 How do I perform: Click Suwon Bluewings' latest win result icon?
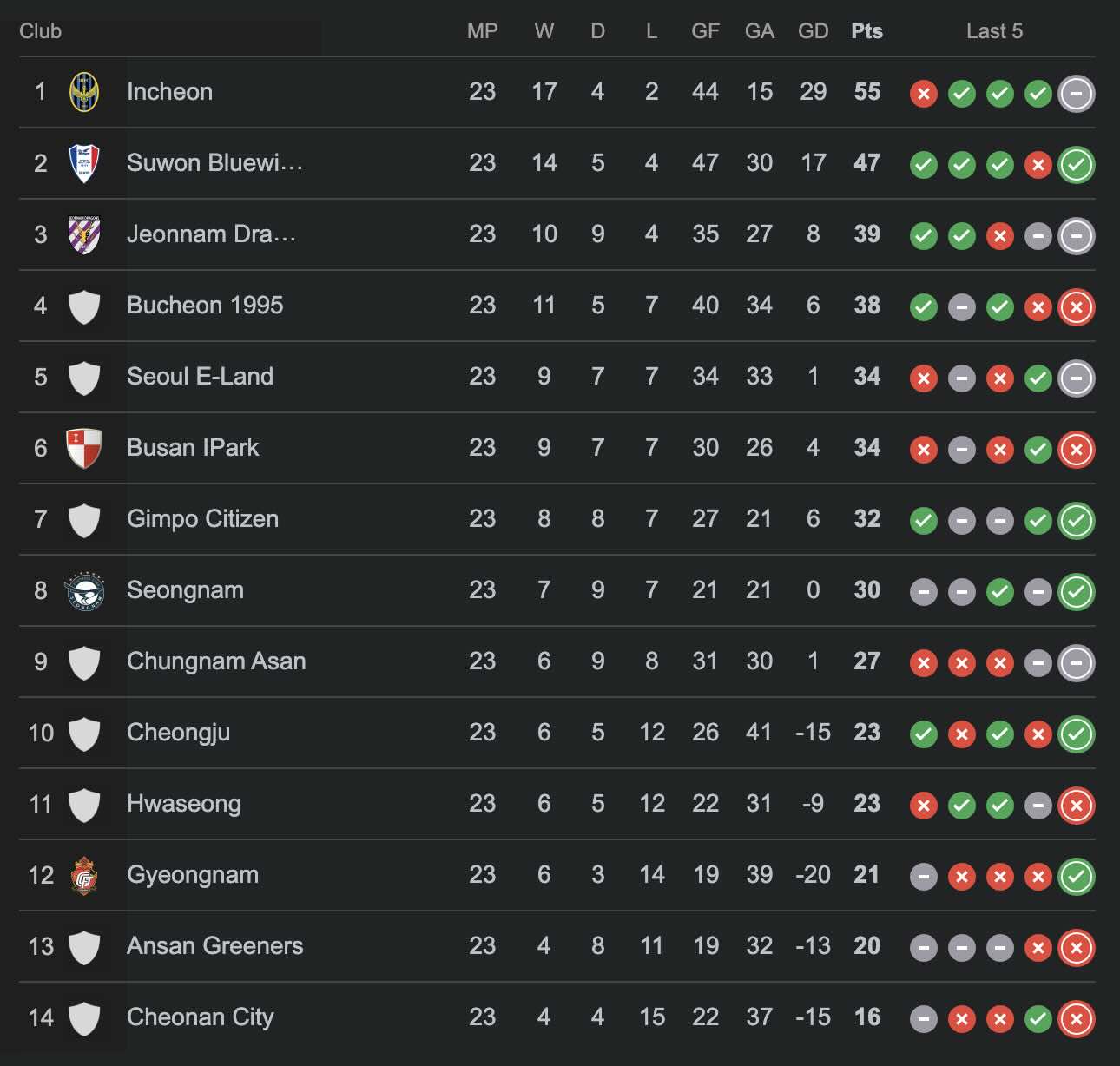pyautogui.click(x=1077, y=165)
